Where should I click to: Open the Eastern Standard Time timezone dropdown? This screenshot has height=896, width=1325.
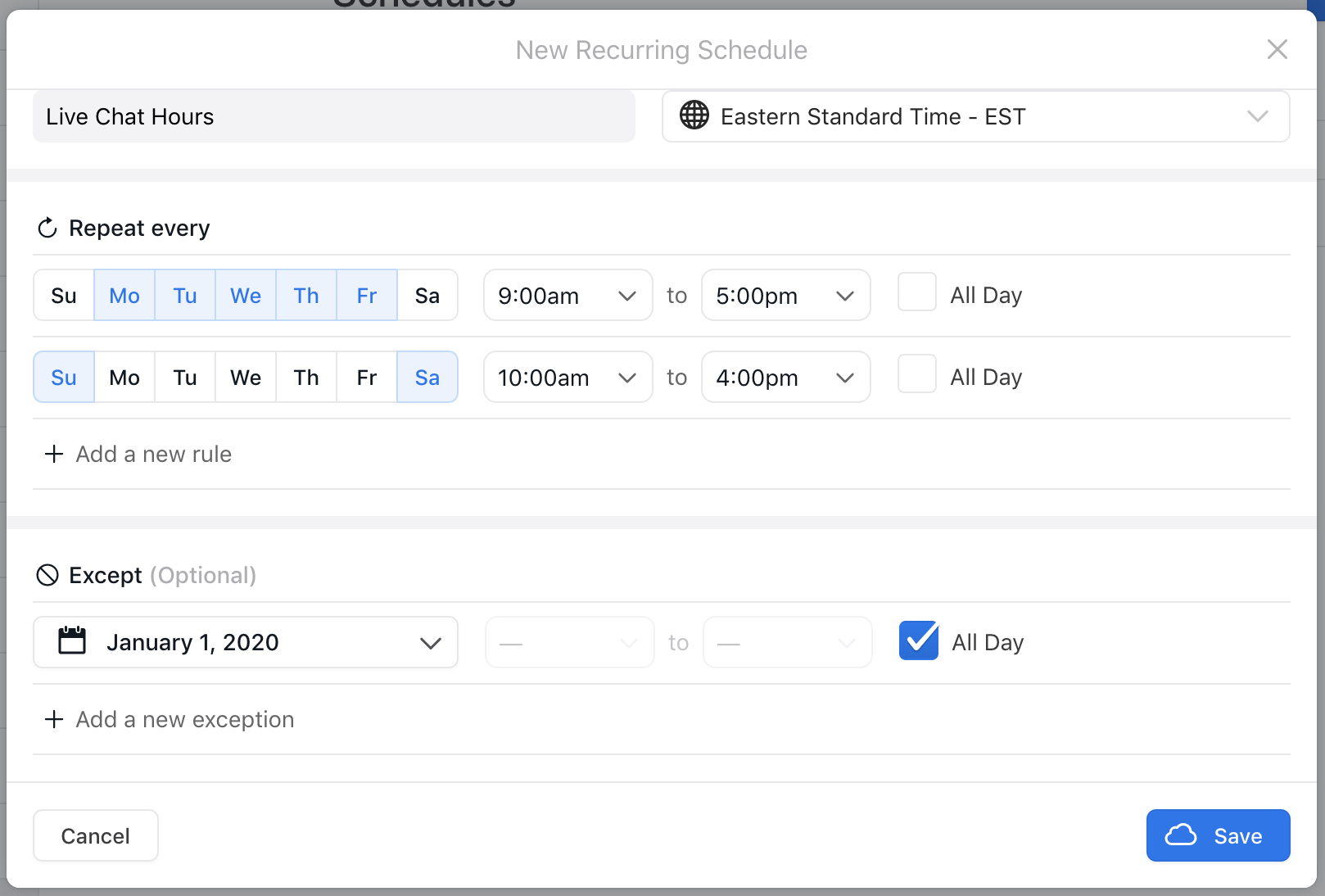coord(975,116)
